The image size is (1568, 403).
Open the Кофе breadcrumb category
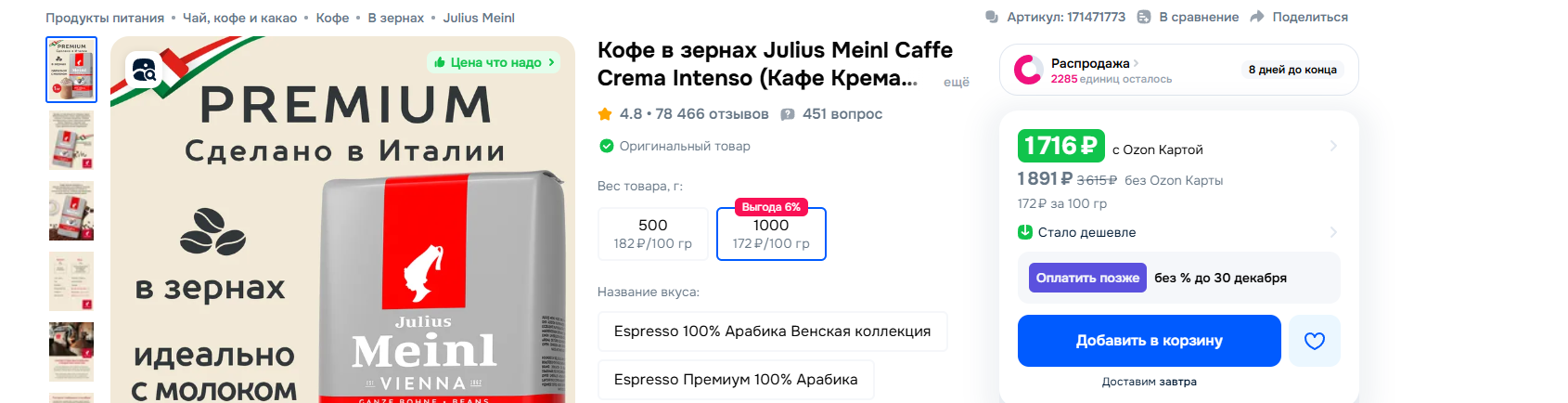tap(332, 18)
